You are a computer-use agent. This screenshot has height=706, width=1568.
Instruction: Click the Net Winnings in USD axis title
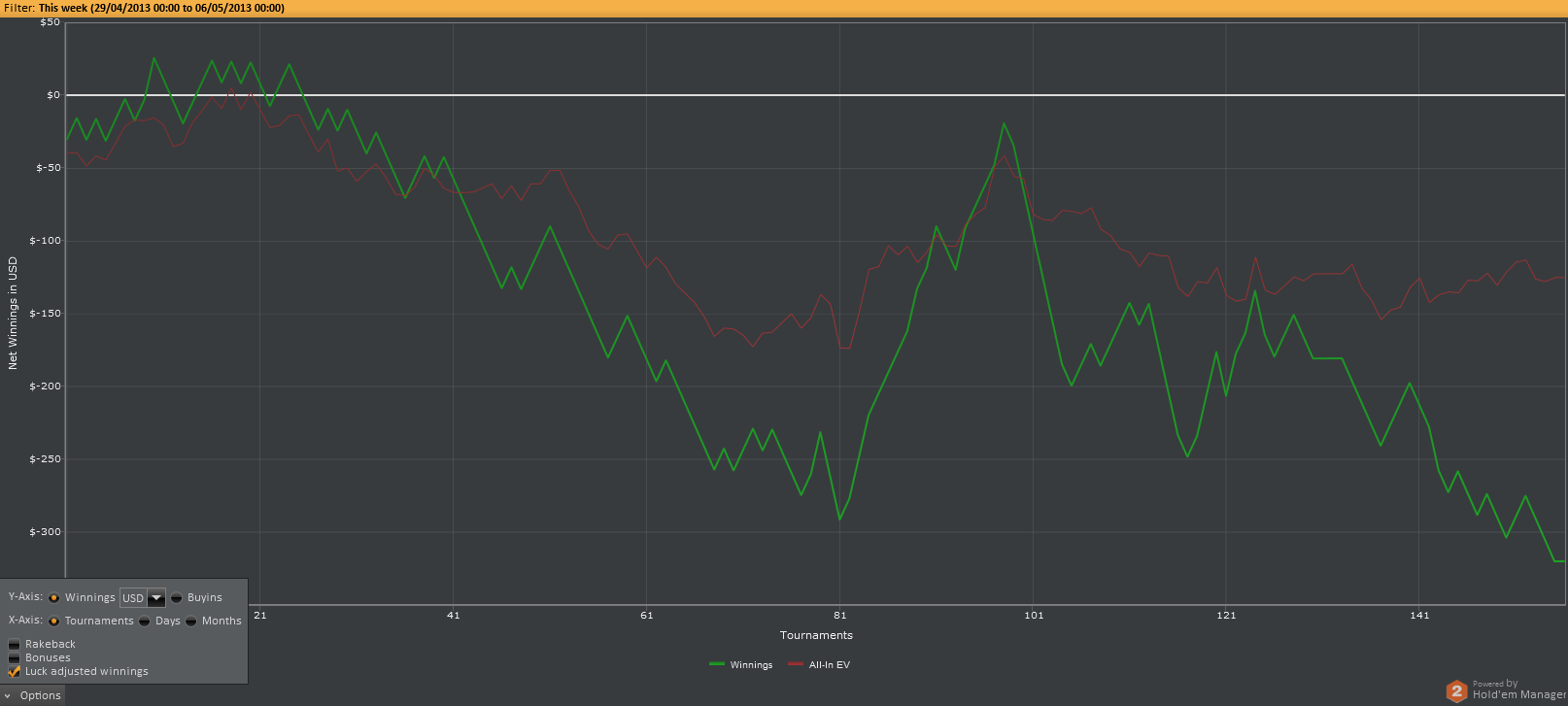point(13,313)
